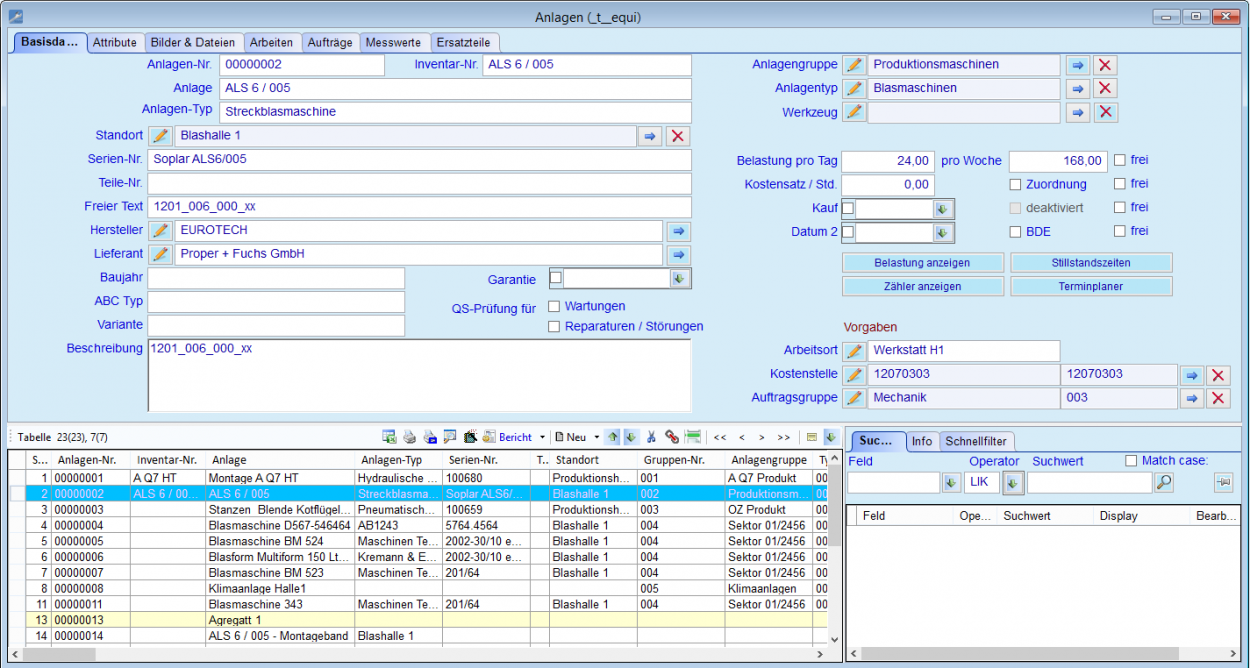
Task: Cut the selected table row
Action: (x=651, y=437)
